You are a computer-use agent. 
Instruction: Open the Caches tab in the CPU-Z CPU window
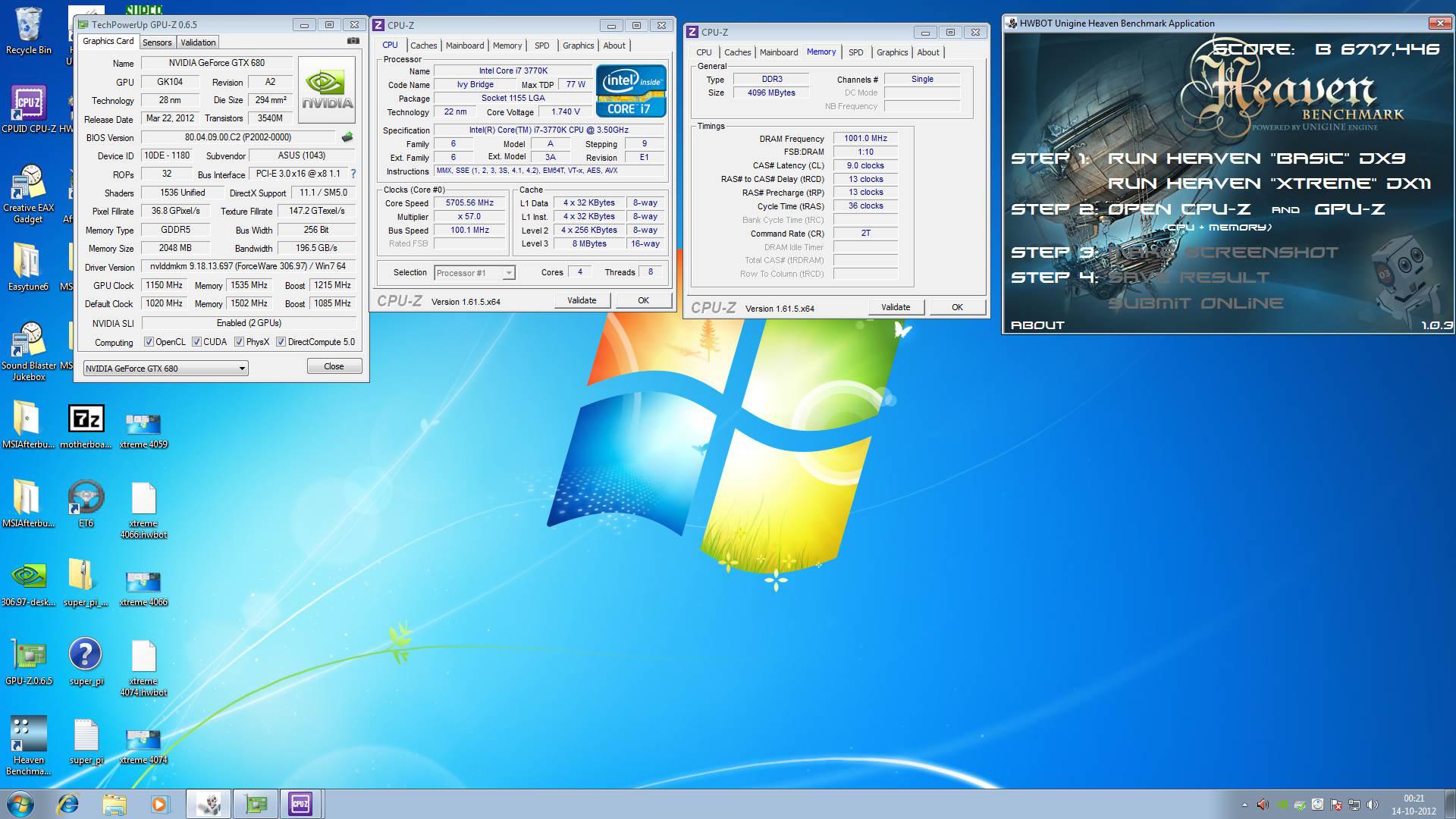pyautogui.click(x=423, y=45)
